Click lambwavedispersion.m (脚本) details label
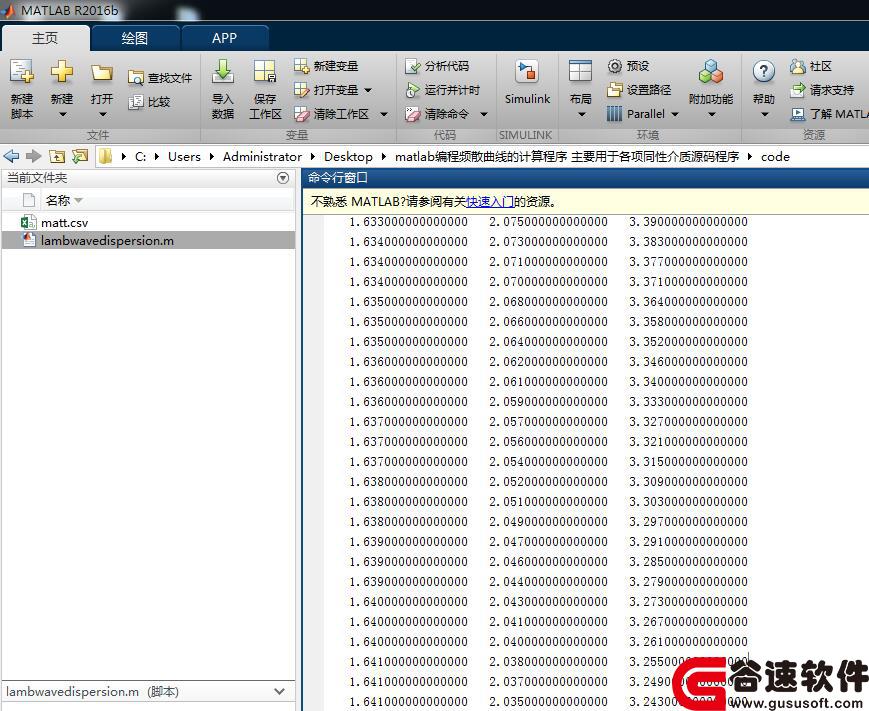Image resolution: width=869 pixels, height=711 pixels. pos(92,692)
